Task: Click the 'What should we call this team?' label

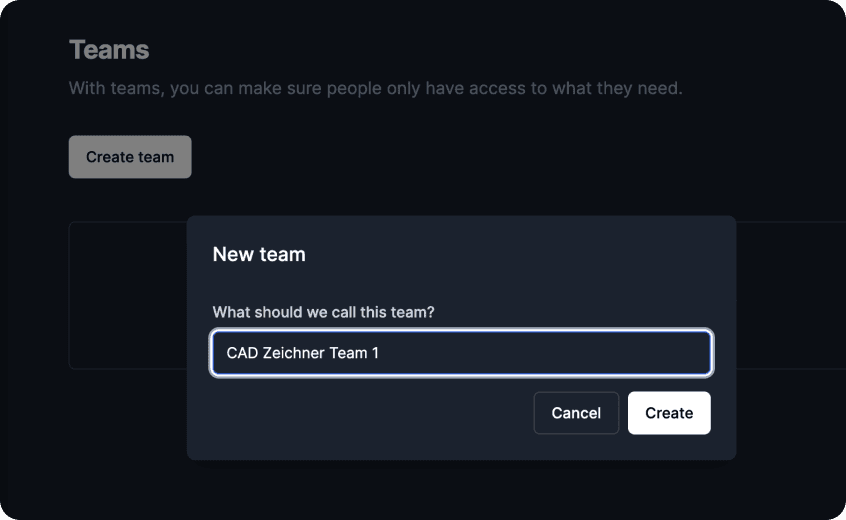Action: tap(323, 312)
